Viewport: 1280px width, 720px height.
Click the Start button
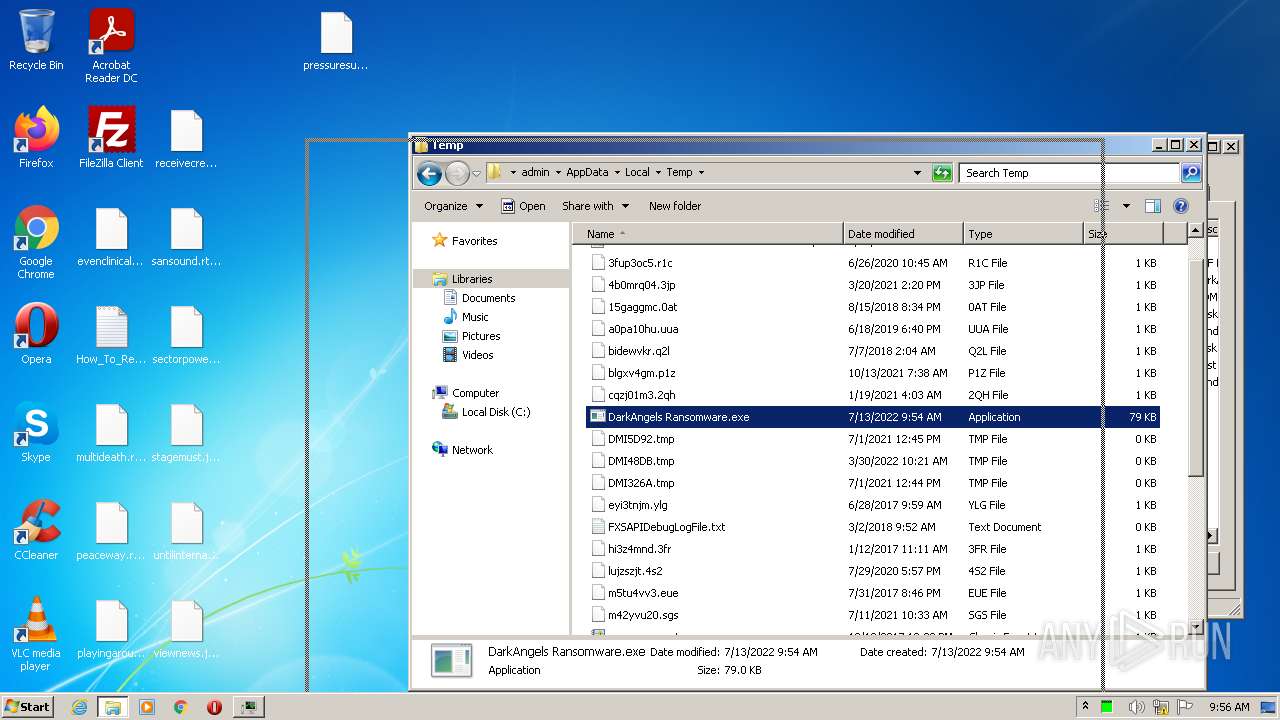click(27, 707)
